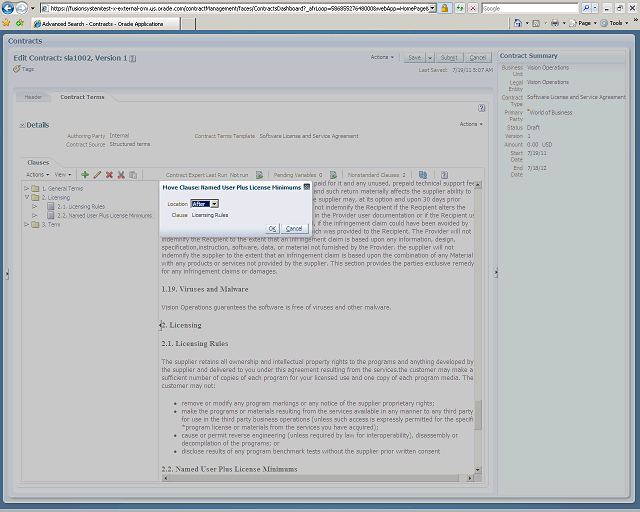Click the Google search box

[530, 8]
